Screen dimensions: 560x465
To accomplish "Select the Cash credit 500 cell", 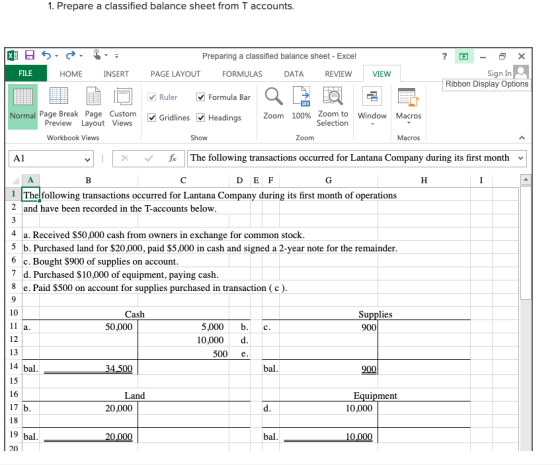I will coord(183,354).
